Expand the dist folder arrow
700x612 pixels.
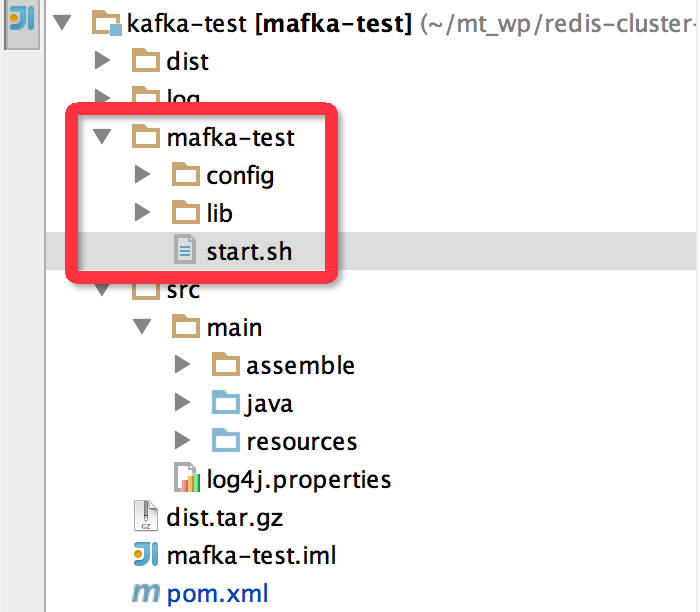(103, 60)
